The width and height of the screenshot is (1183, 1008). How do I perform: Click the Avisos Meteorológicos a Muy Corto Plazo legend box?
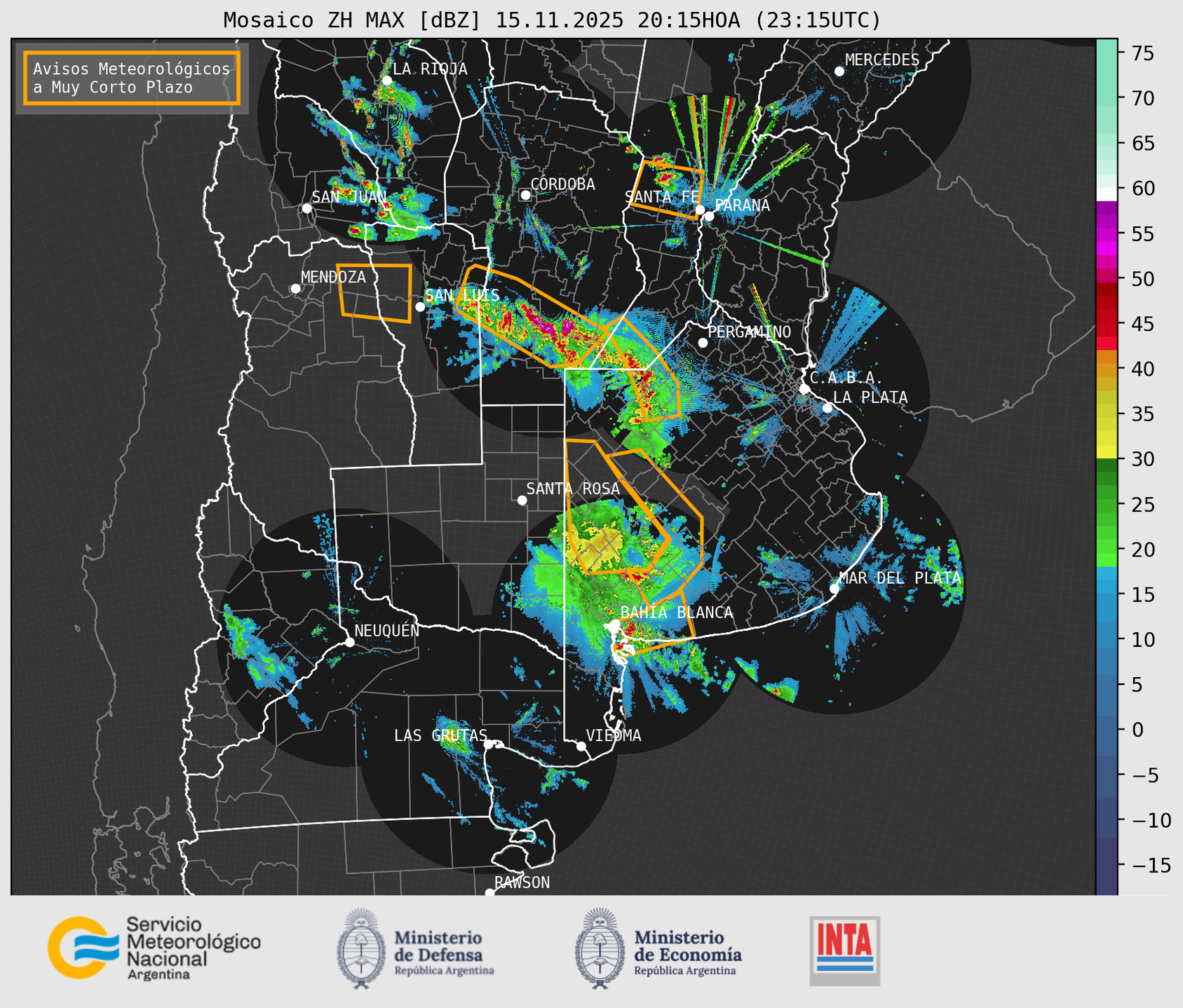[132, 78]
